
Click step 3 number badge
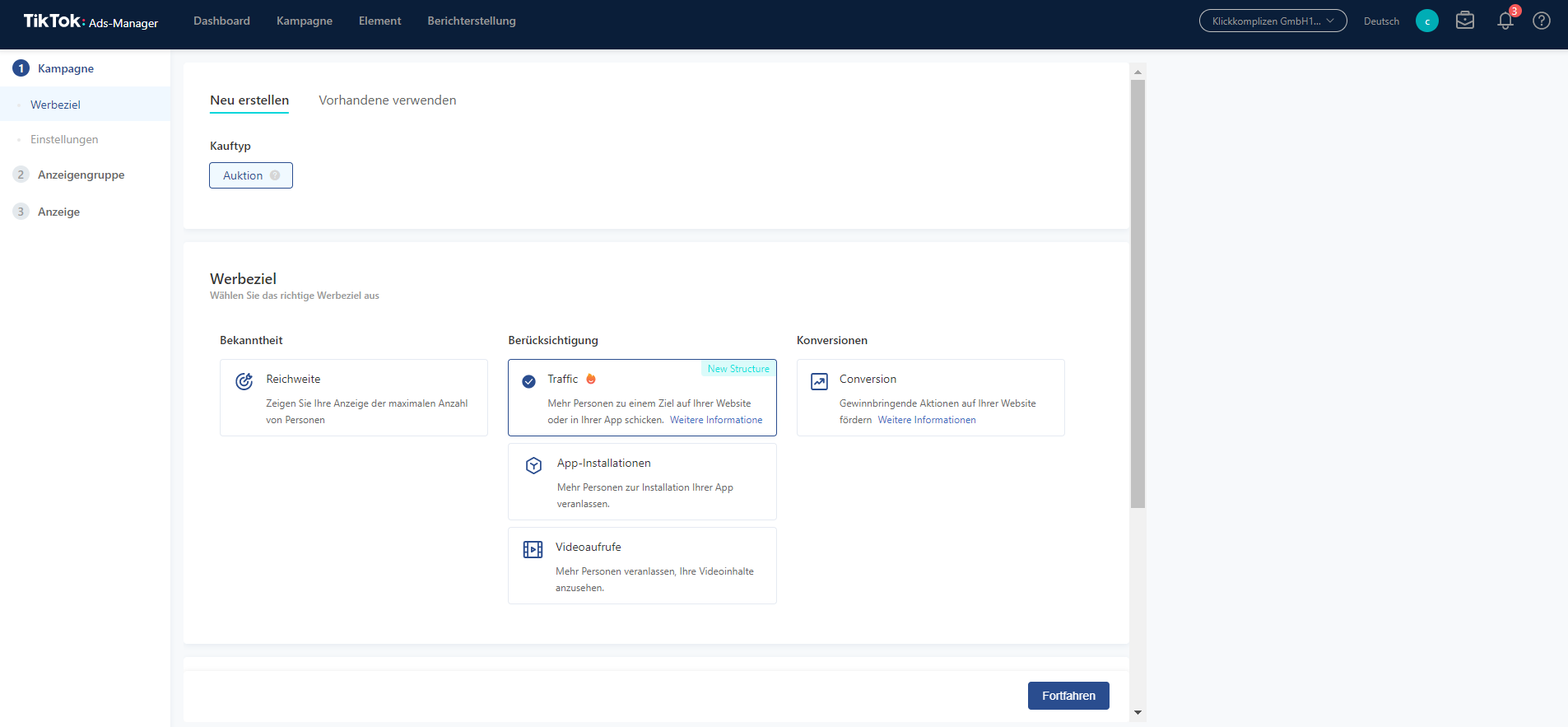pos(21,212)
